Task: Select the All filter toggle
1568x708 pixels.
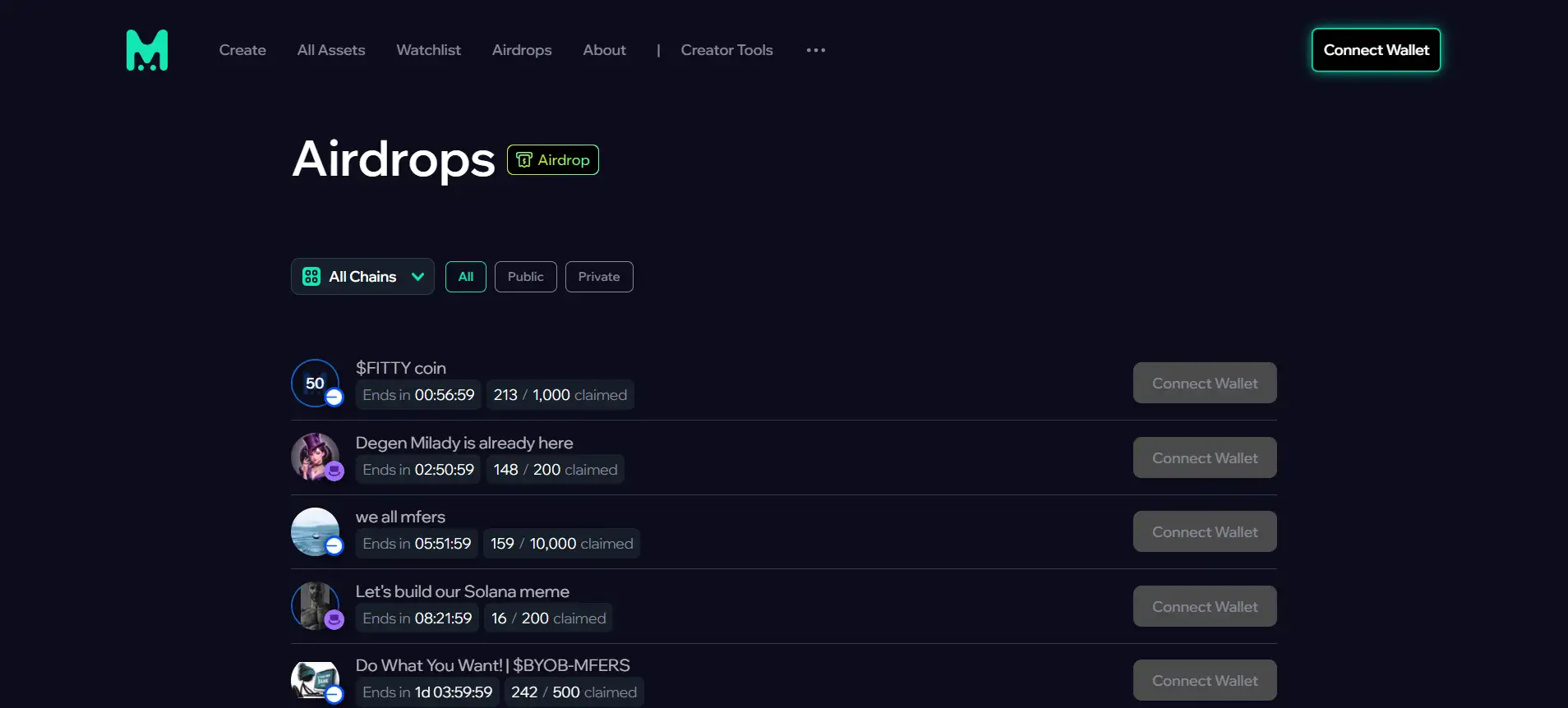Action: tap(466, 277)
